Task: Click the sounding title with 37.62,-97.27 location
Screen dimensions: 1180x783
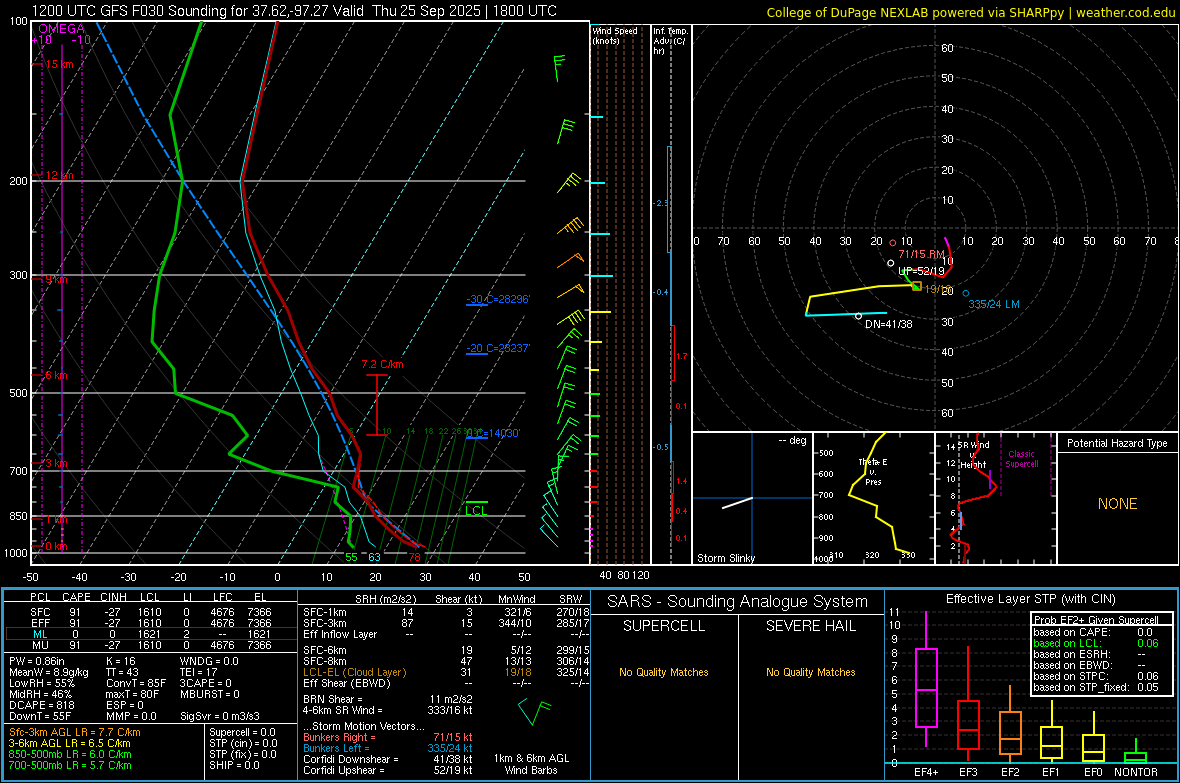Action: coord(294,11)
